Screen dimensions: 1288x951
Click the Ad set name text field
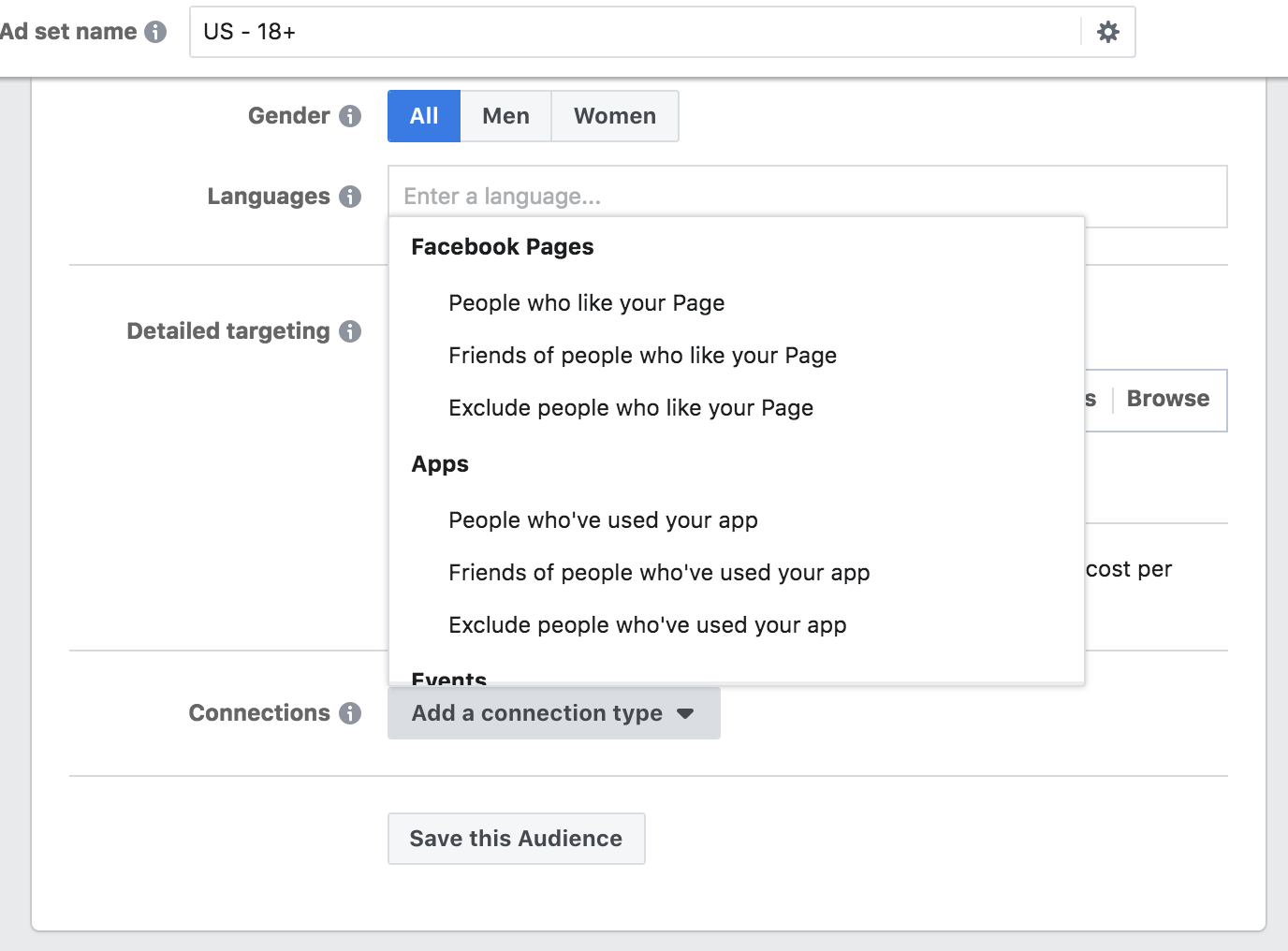637,32
